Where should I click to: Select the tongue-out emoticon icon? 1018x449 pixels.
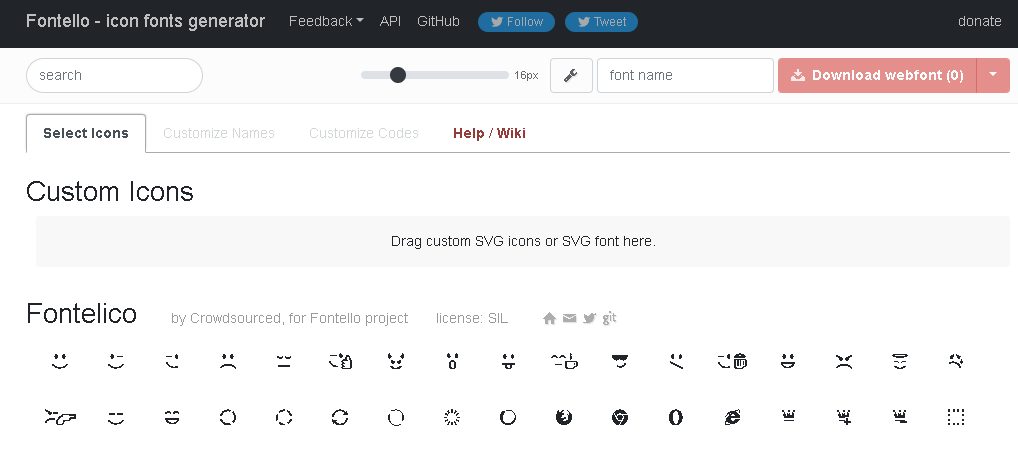[x=508, y=361]
